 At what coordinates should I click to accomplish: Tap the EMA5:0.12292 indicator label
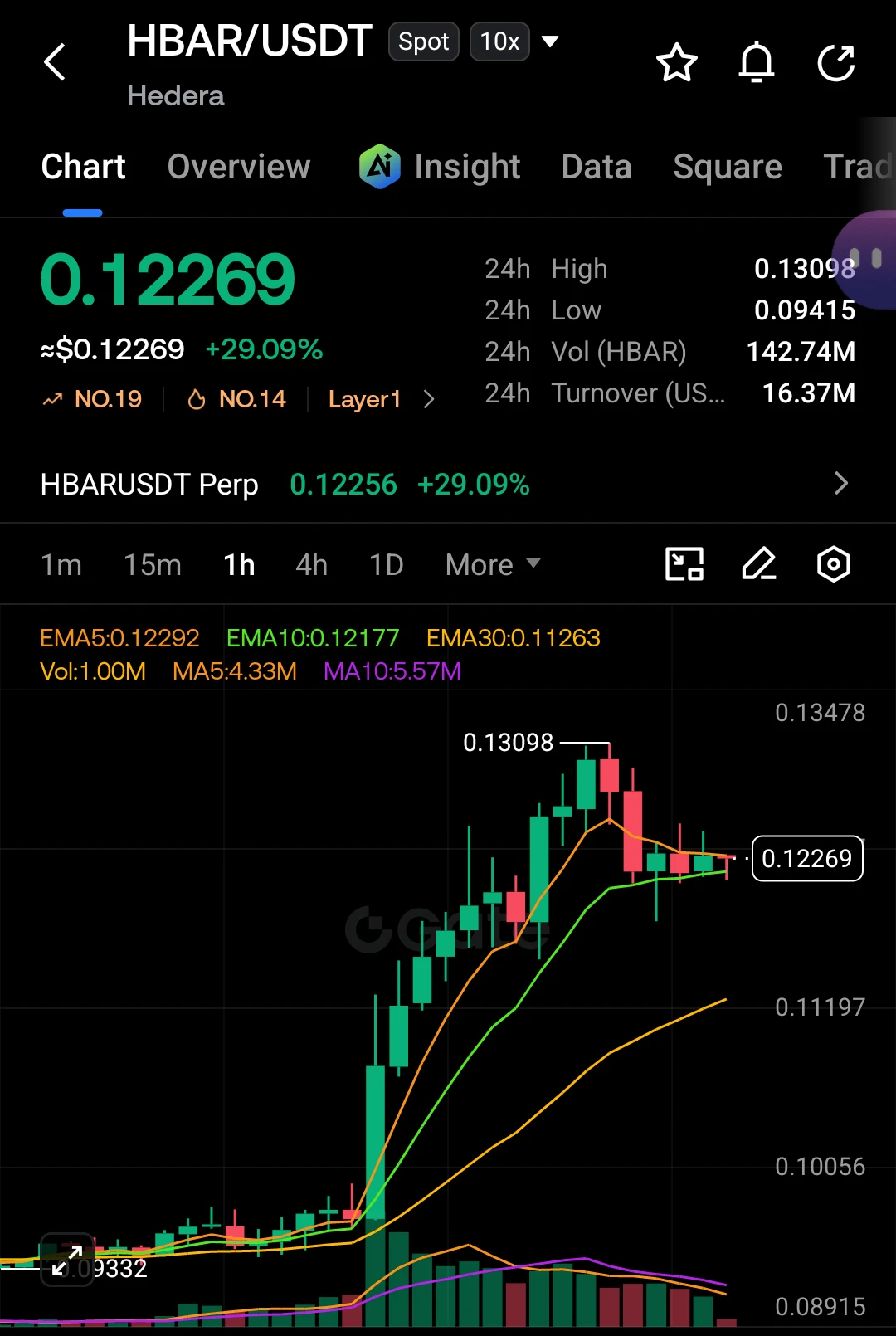[119, 638]
